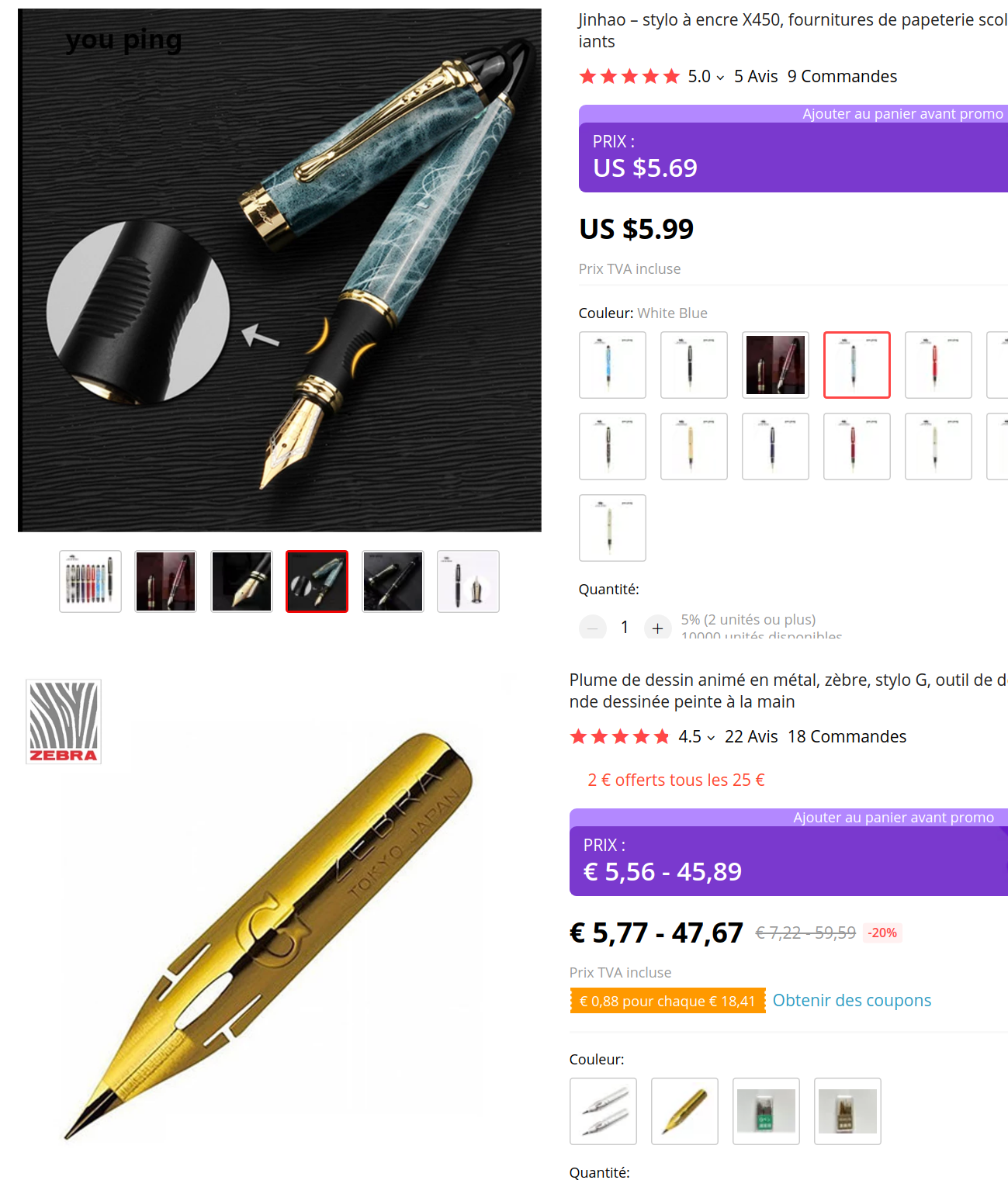Choose the red pen color option
1008x1187 pixels.
938,365
